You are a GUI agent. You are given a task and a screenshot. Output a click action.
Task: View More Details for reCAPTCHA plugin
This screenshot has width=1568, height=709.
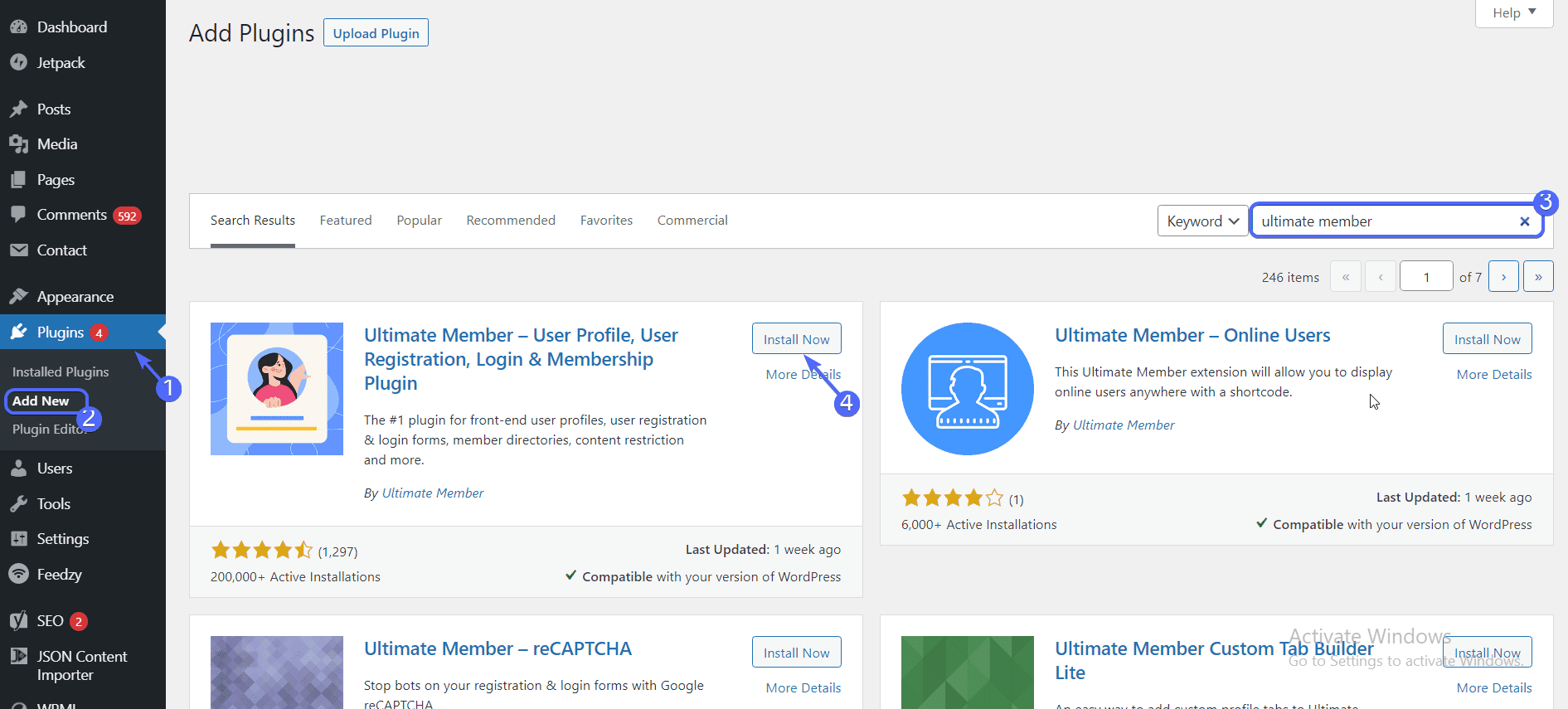[x=803, y=688]
